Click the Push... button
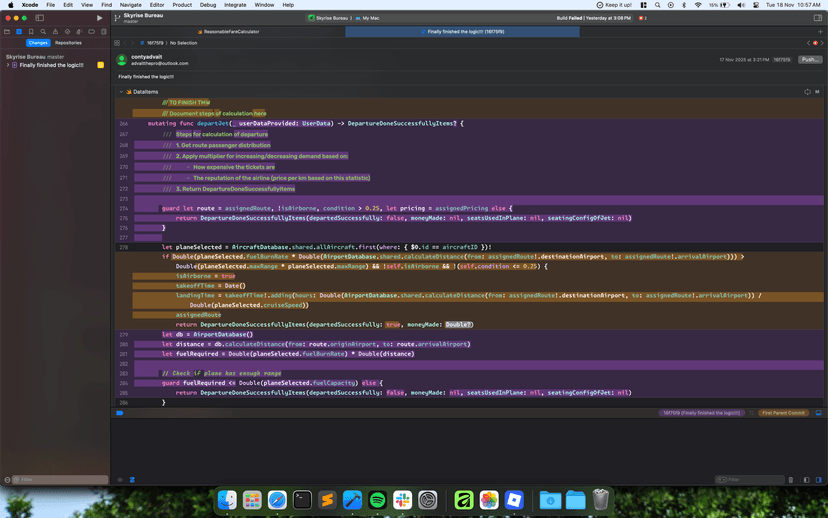828x518 pixels. point(809,60)
